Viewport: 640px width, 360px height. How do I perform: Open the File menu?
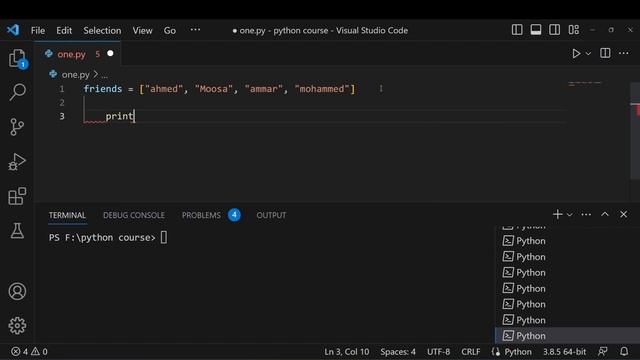(38, 31)
